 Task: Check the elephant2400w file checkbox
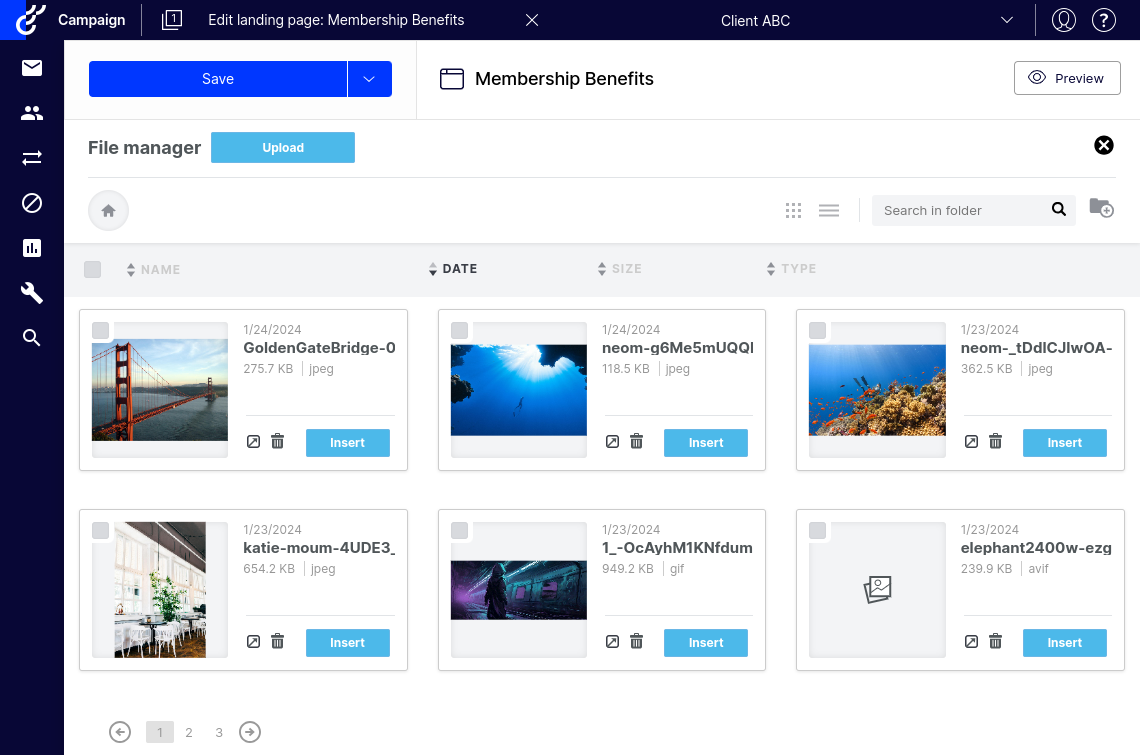tap(817, 530)
